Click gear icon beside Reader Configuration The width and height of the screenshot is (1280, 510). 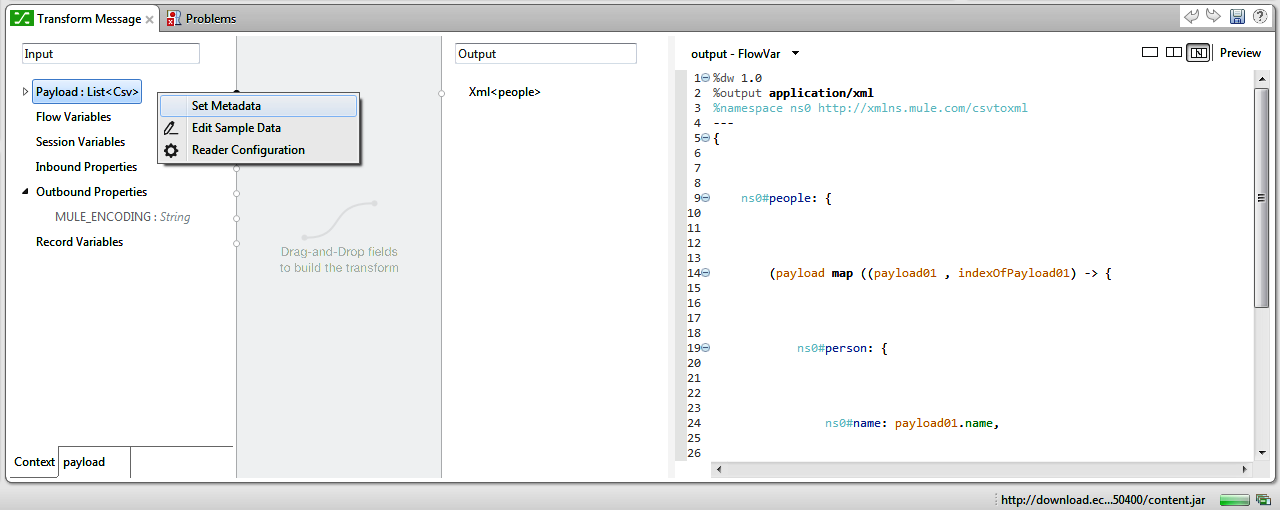pyautogui.click(x=172, y=150)
